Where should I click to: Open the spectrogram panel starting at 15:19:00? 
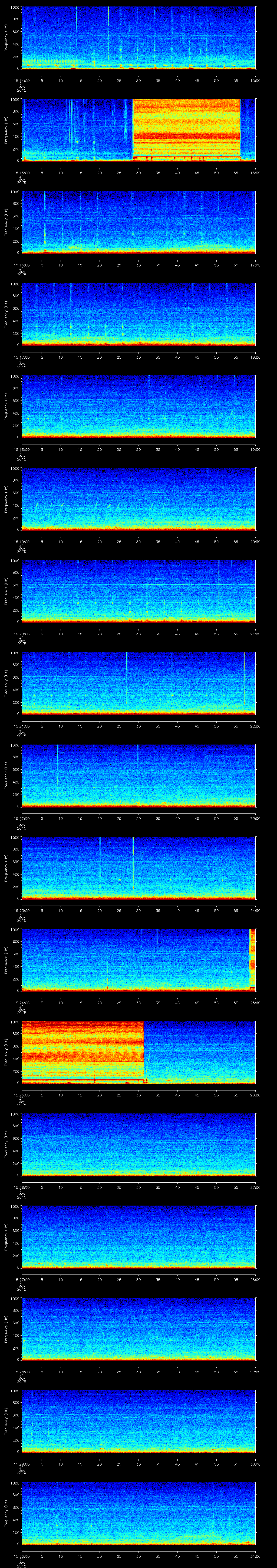pos(138,499)
